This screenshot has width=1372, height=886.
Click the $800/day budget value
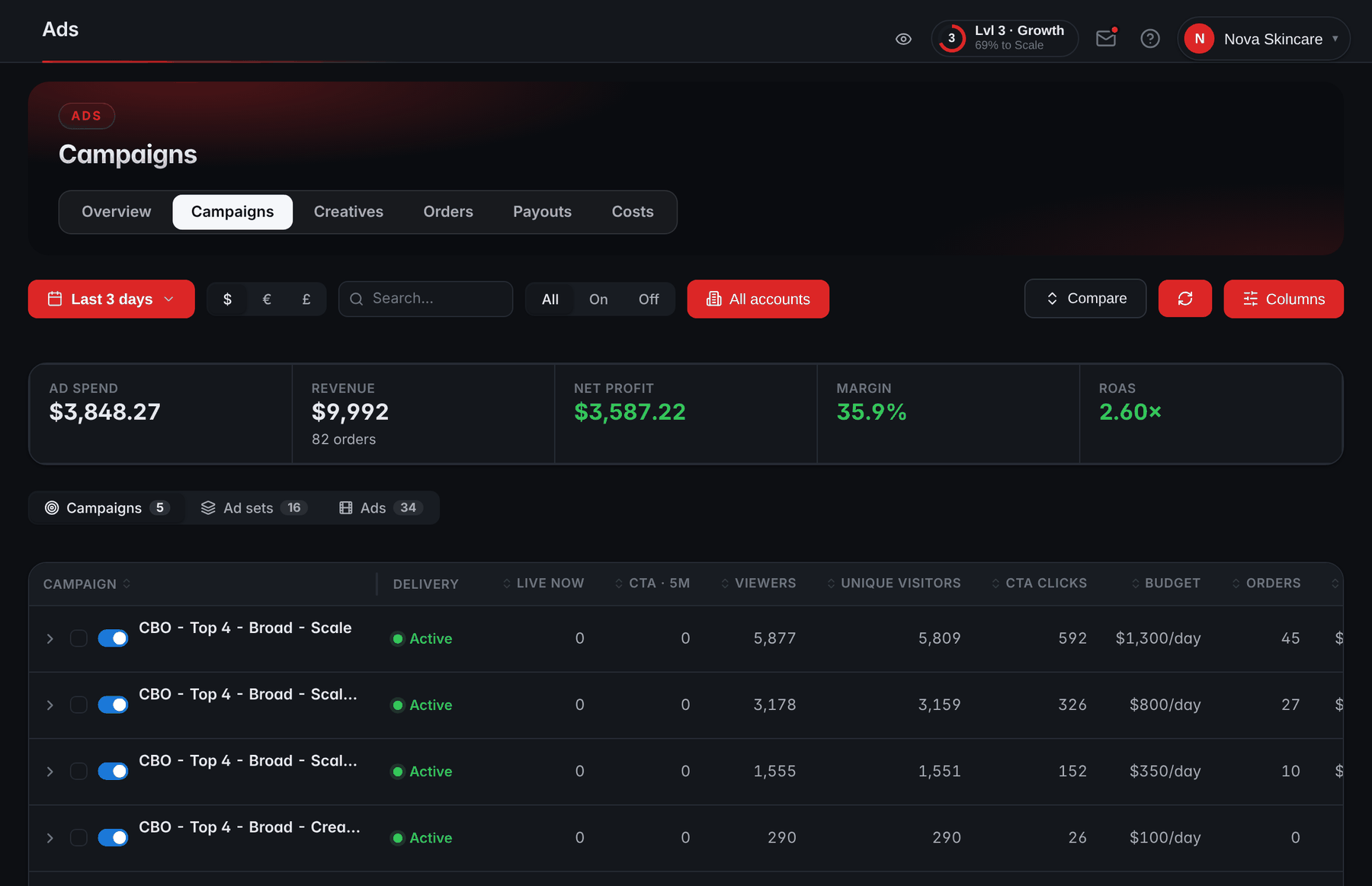point(1165,705)
